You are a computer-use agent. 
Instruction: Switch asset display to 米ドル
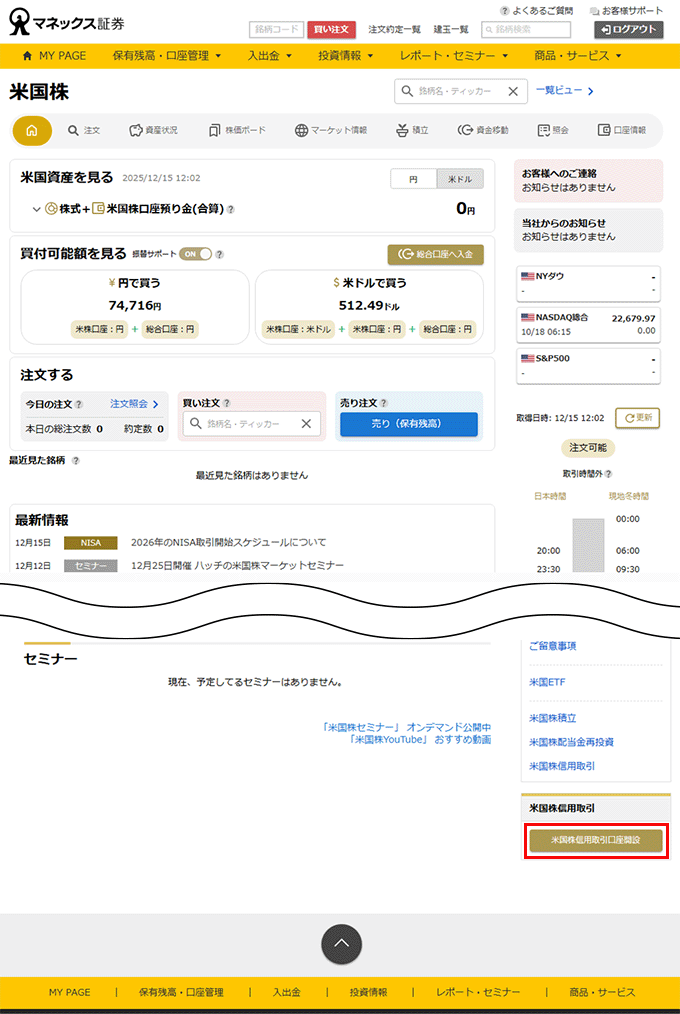pyautogui.click(x=460, y=179)
